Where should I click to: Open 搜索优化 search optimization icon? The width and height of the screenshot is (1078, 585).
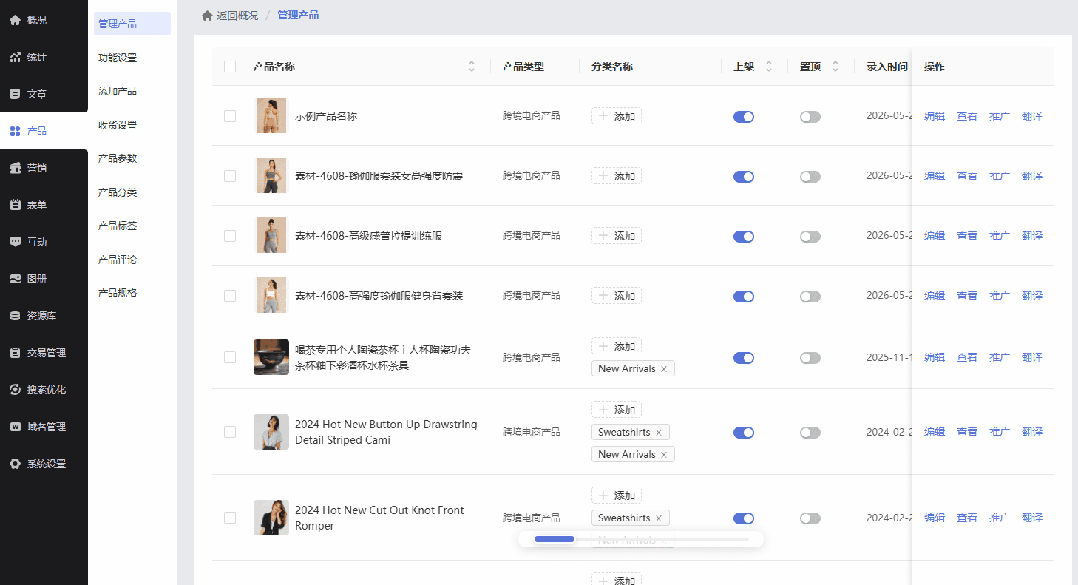click(x=15, y=390)
